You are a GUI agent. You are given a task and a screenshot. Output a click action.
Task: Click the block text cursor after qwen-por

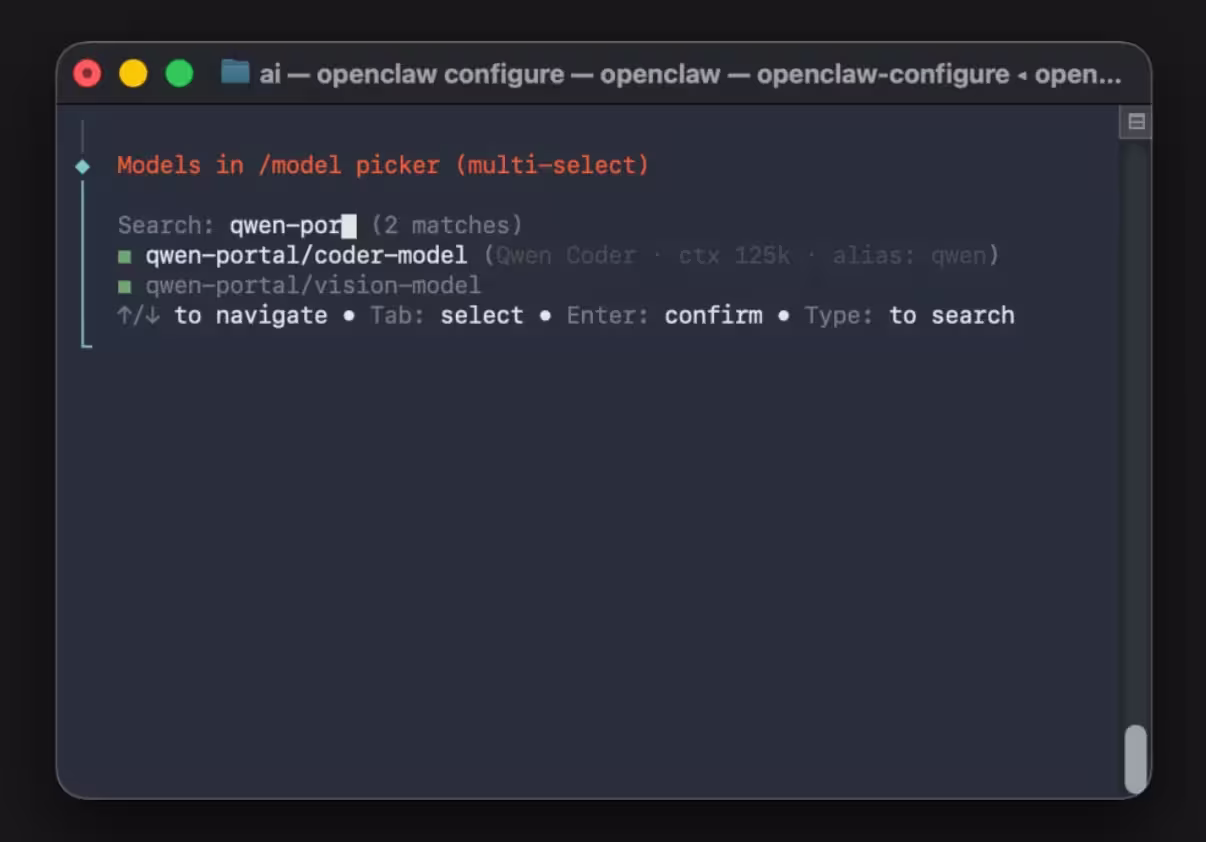click(349, 226)
